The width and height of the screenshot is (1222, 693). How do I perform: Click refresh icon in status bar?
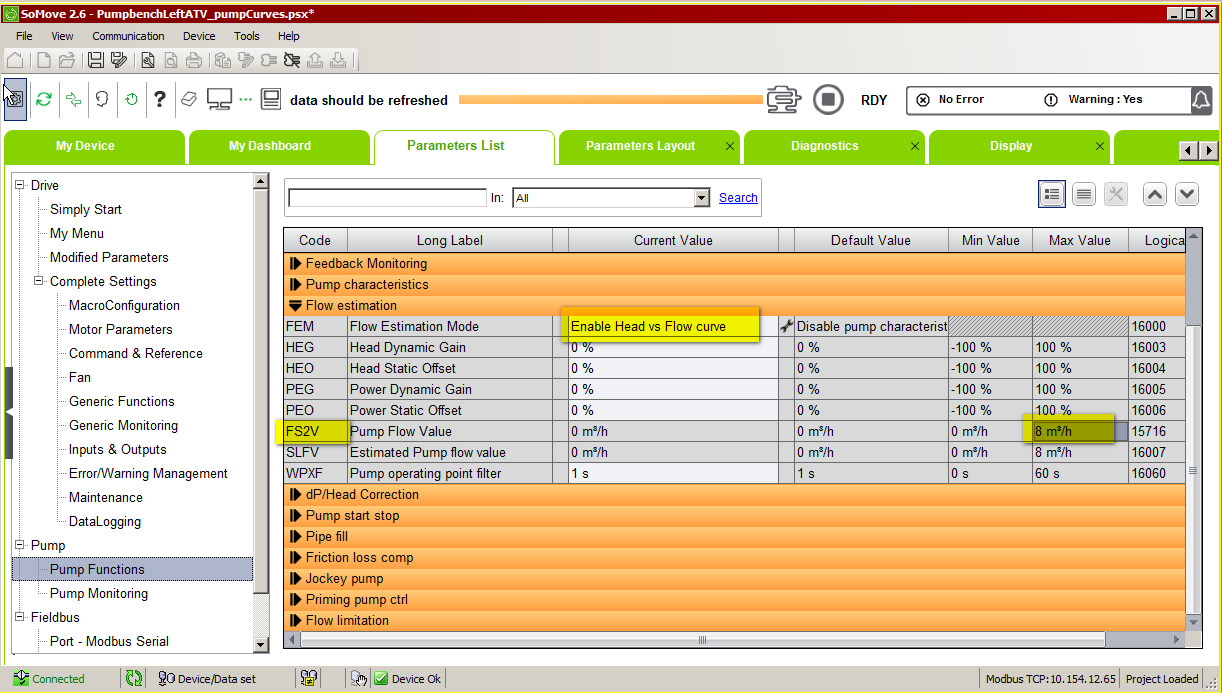[133, 678]
